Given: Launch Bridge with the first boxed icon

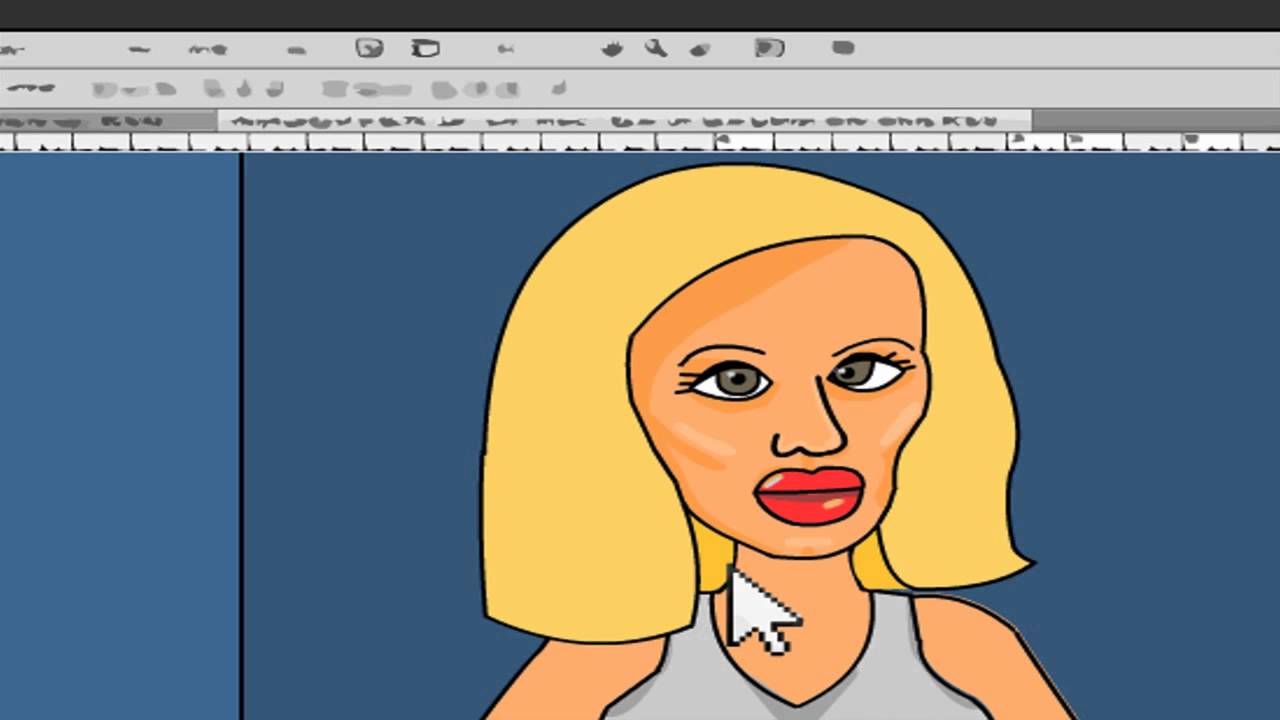Looking at the screenshot, I should point(370,47).
